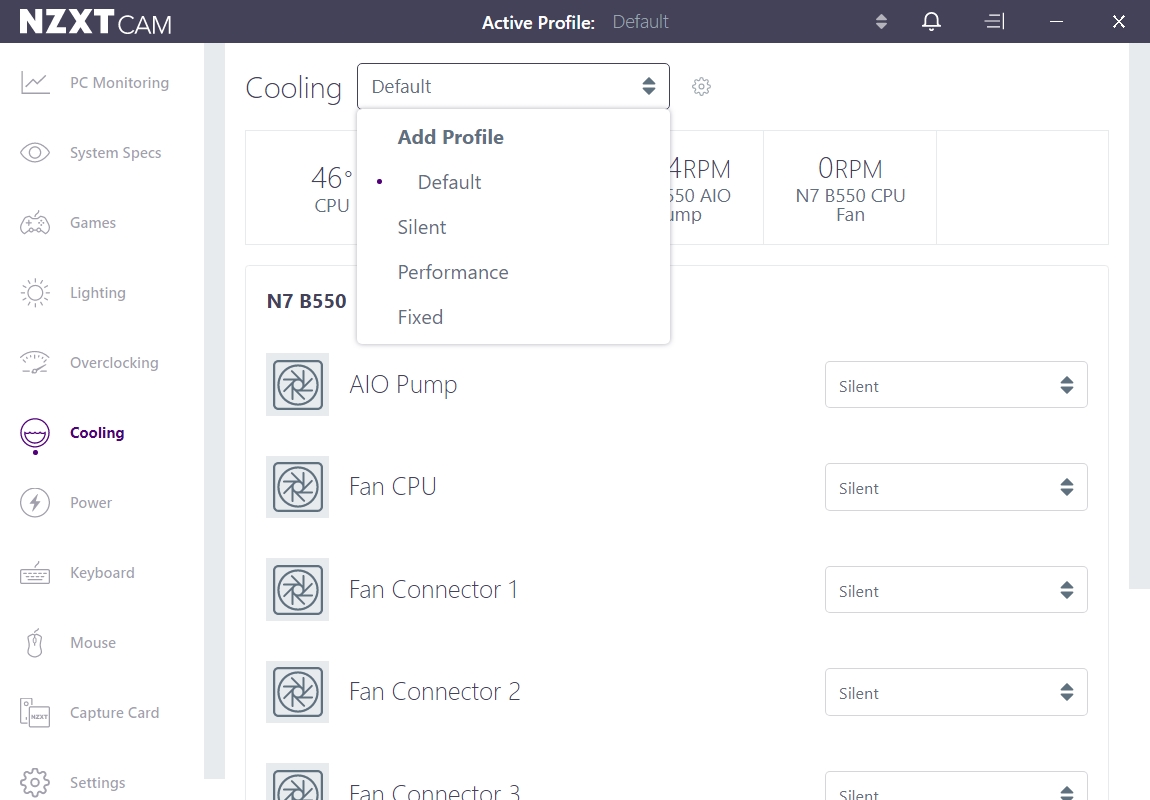Click the Keyboard icon in sidebar
This screenshot has height=800, width=1150.
pos(34,573)
